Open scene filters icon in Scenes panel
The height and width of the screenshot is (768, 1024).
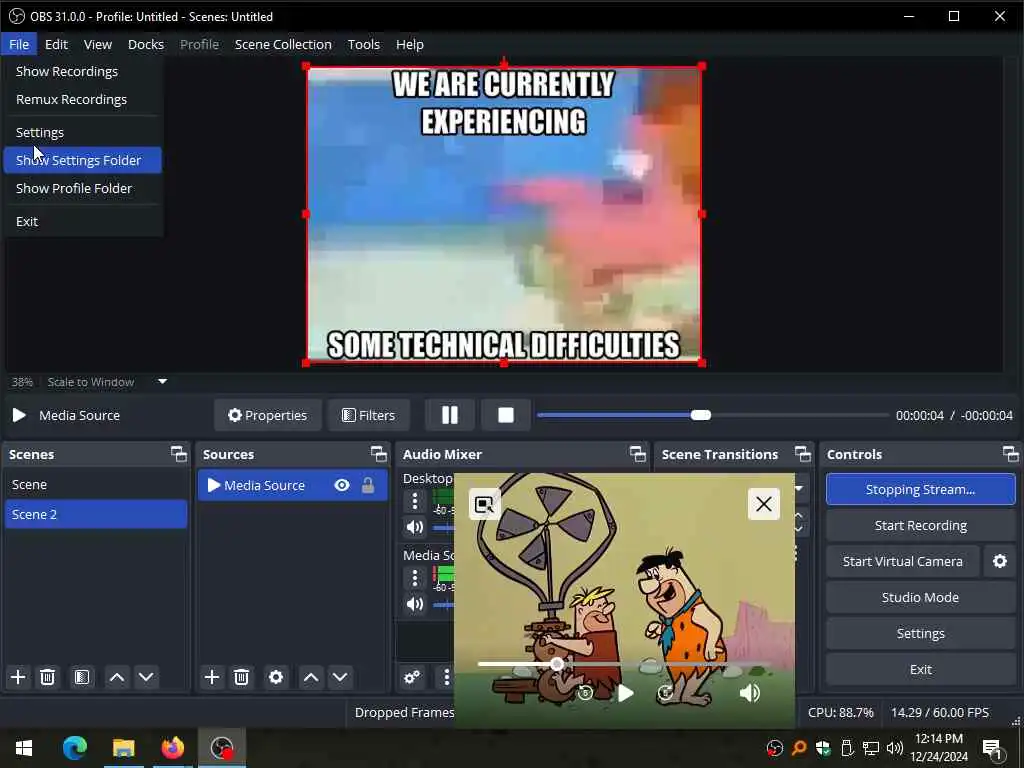82,677
